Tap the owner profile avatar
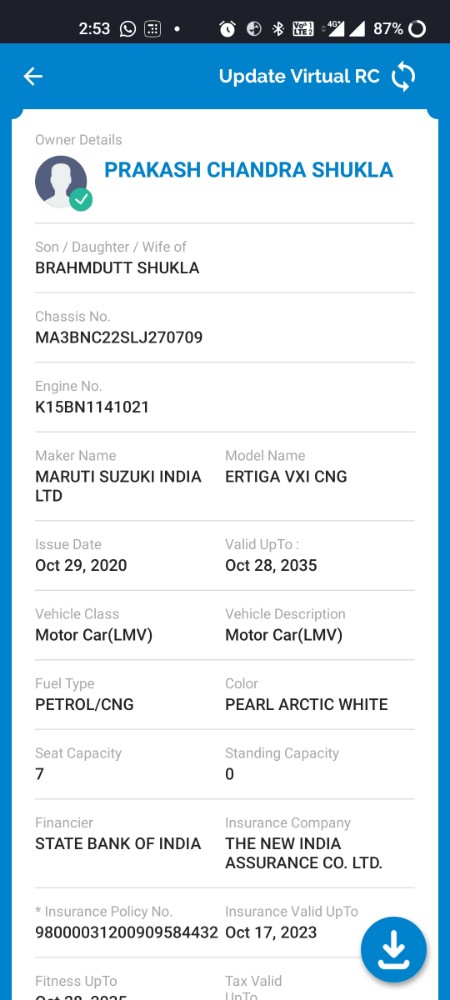Screen dimensions: 450x1000 pyautogui.click(x=61, y=182)
